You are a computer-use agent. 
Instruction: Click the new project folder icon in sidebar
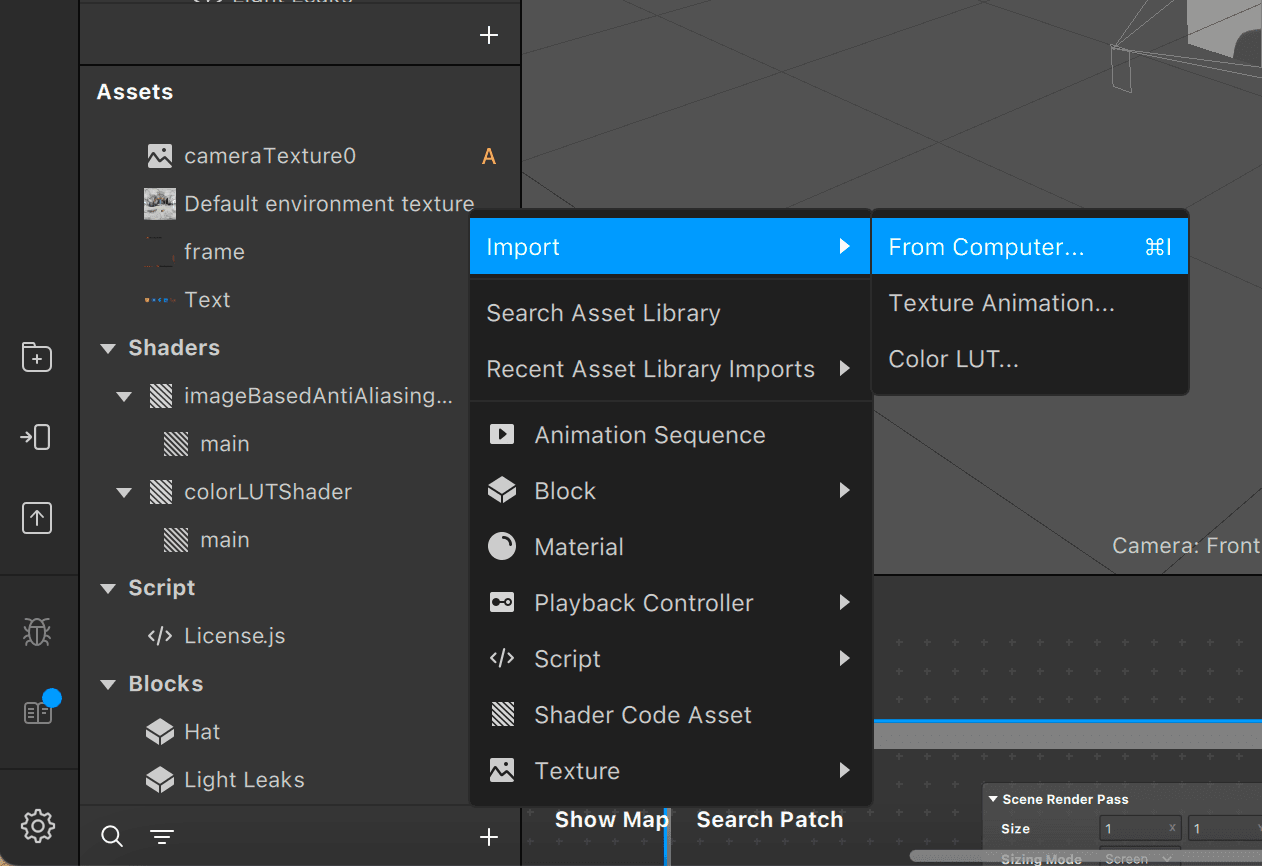[x=37, y=357]
